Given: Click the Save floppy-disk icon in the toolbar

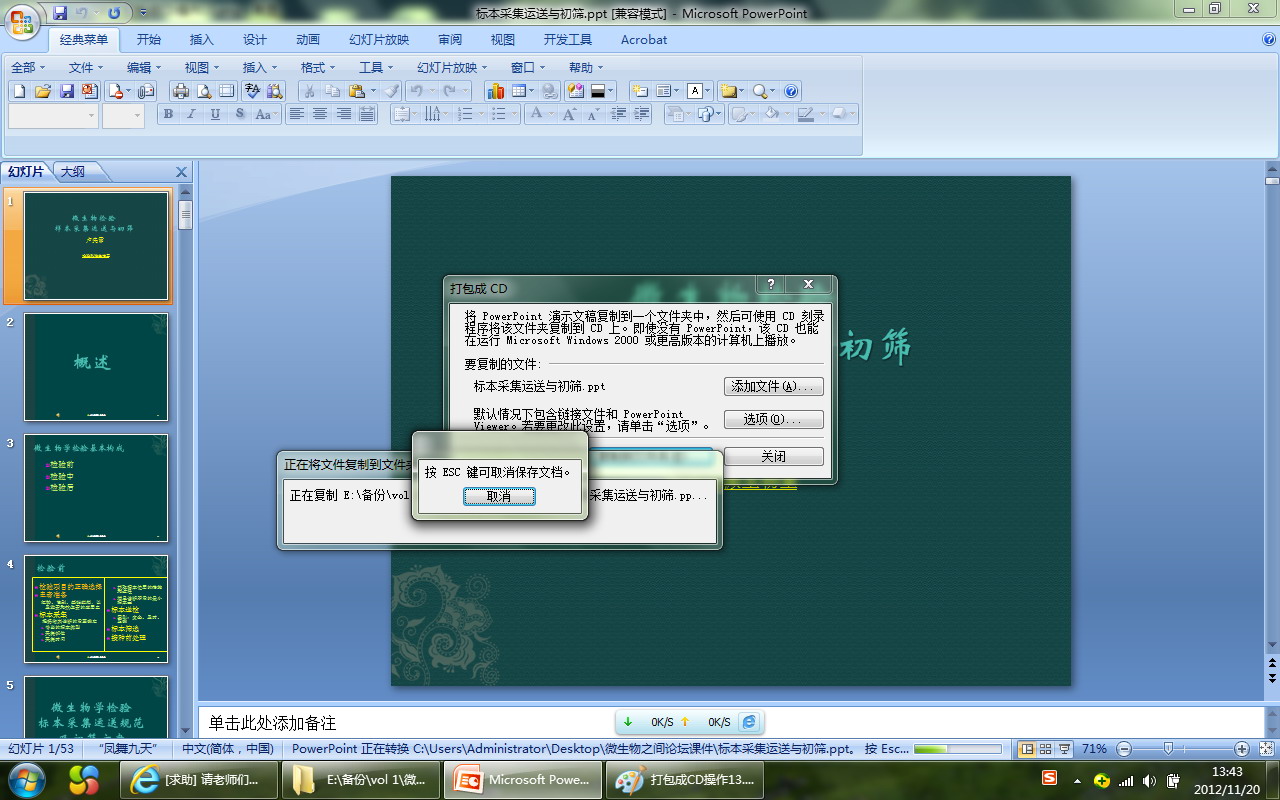Looking at the screenshot, I should pyautogui.click(x=67, y=91).
